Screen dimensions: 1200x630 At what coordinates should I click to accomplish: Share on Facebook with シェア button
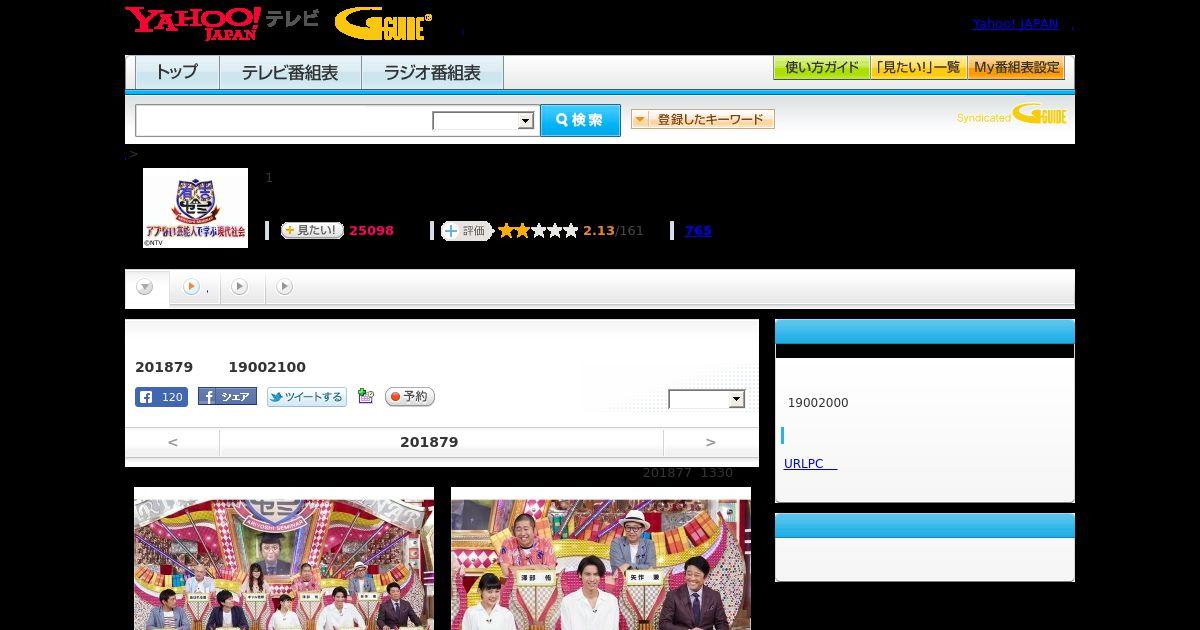tap(227, 397)
